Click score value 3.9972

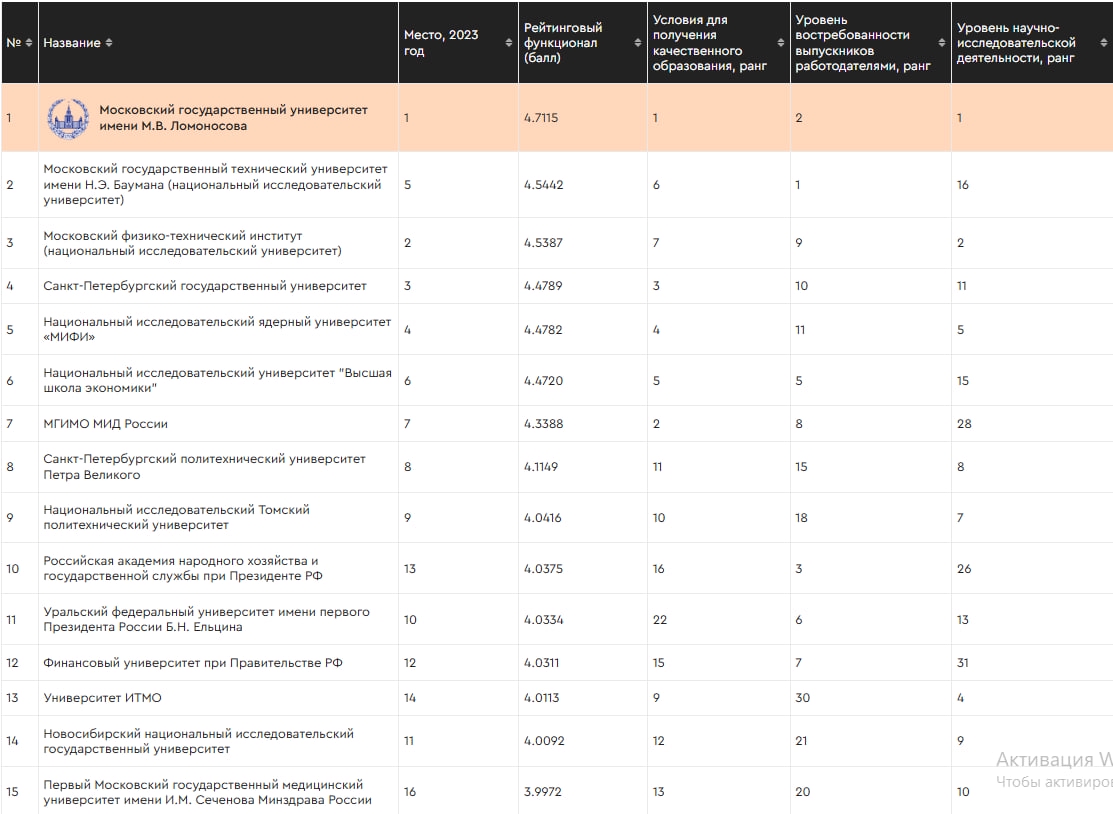tap(542, 792)
